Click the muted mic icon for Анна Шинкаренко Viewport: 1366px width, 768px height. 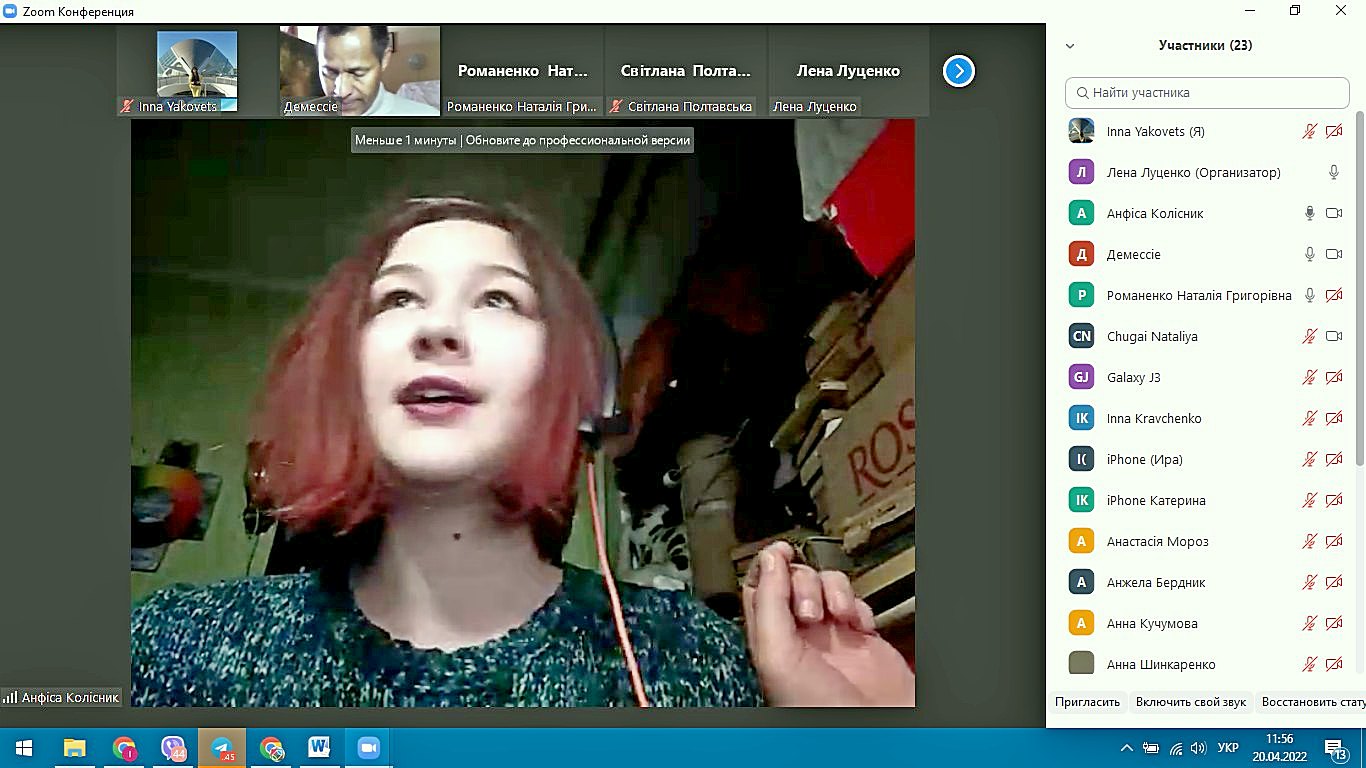tap(1309, 664)
